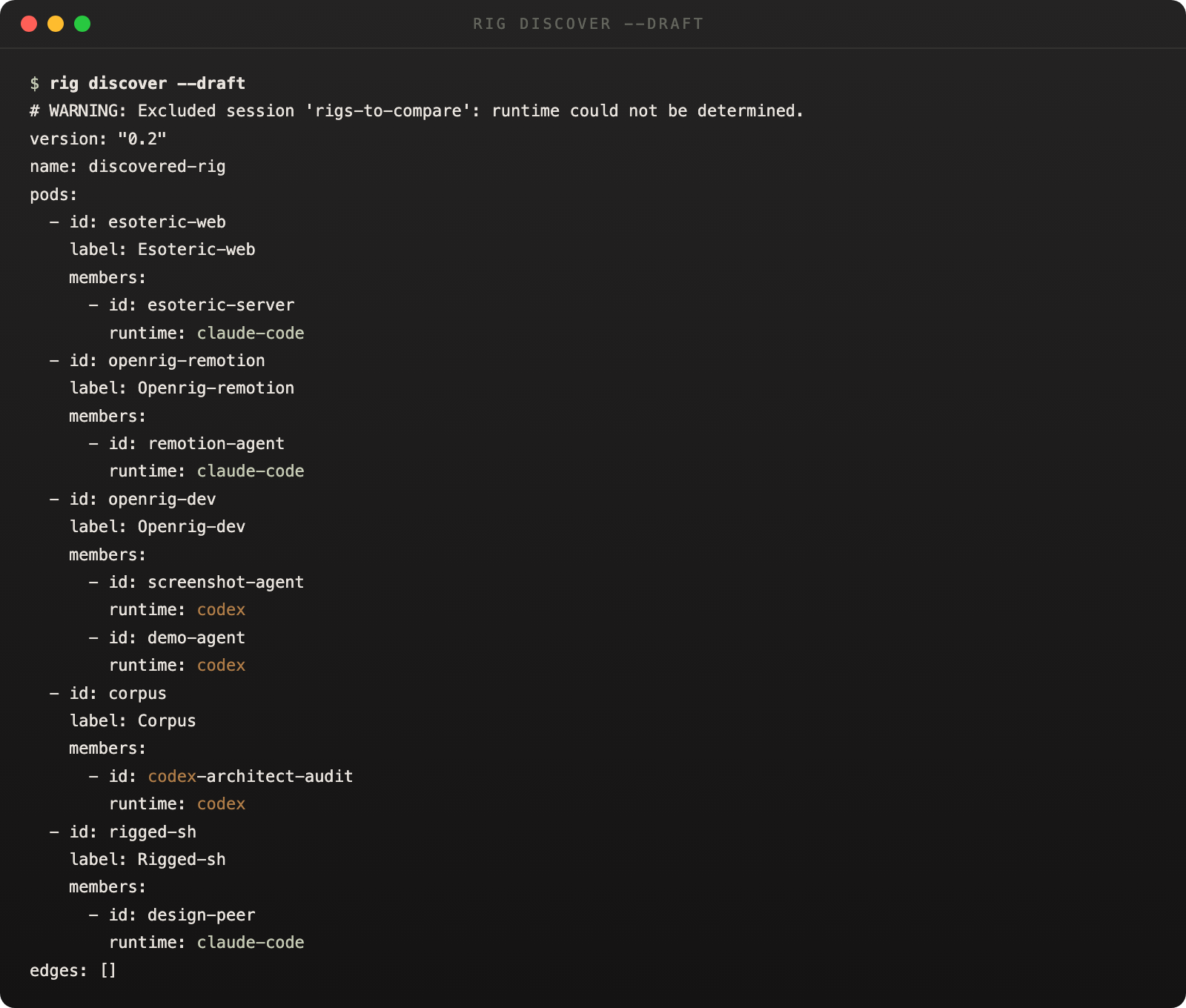Click the 'pods:' line
Viewport: 1186px width, 1008px height.
click(53, 194)
